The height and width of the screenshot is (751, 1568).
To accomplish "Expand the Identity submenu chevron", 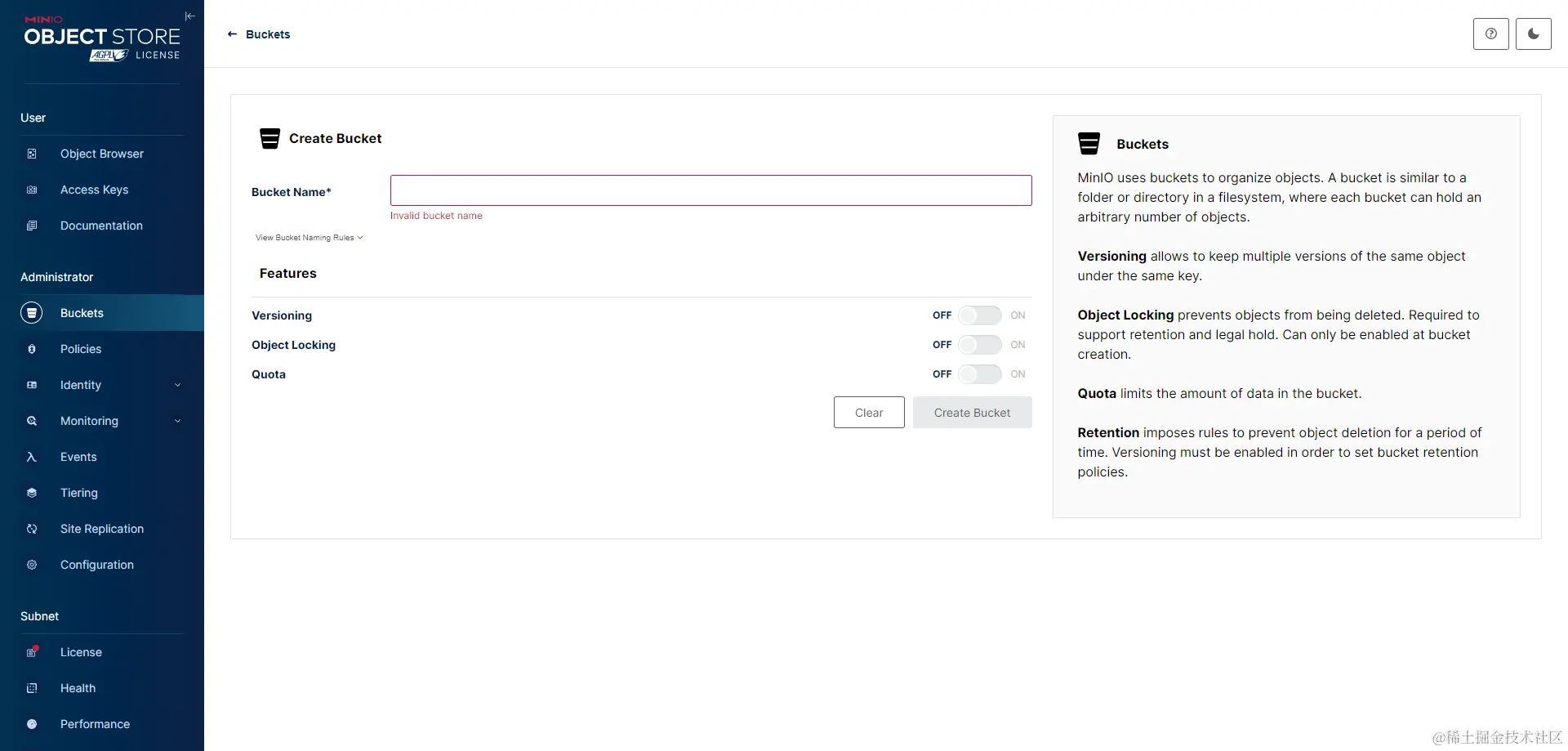I will coord(177,385).
